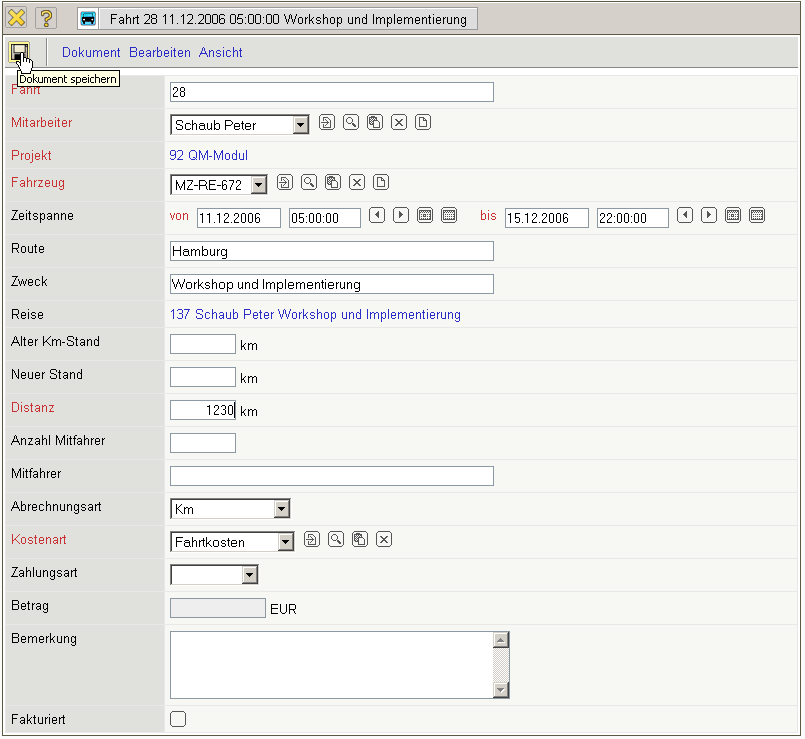Open the Ansicht menu
The height and width of the screenshot is (739, 805).
click(220, 52)
